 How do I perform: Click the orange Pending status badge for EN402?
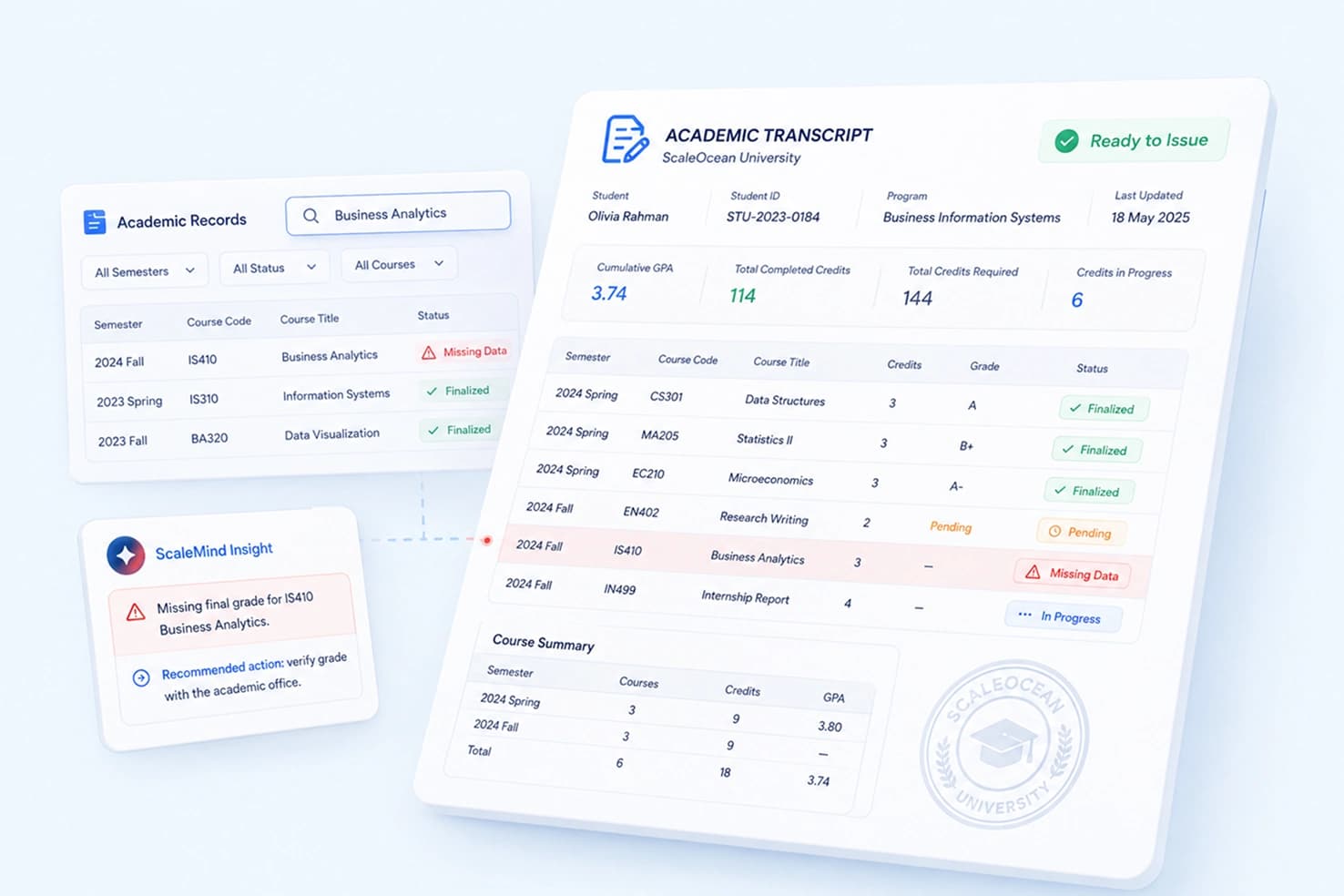[1081, 532]
